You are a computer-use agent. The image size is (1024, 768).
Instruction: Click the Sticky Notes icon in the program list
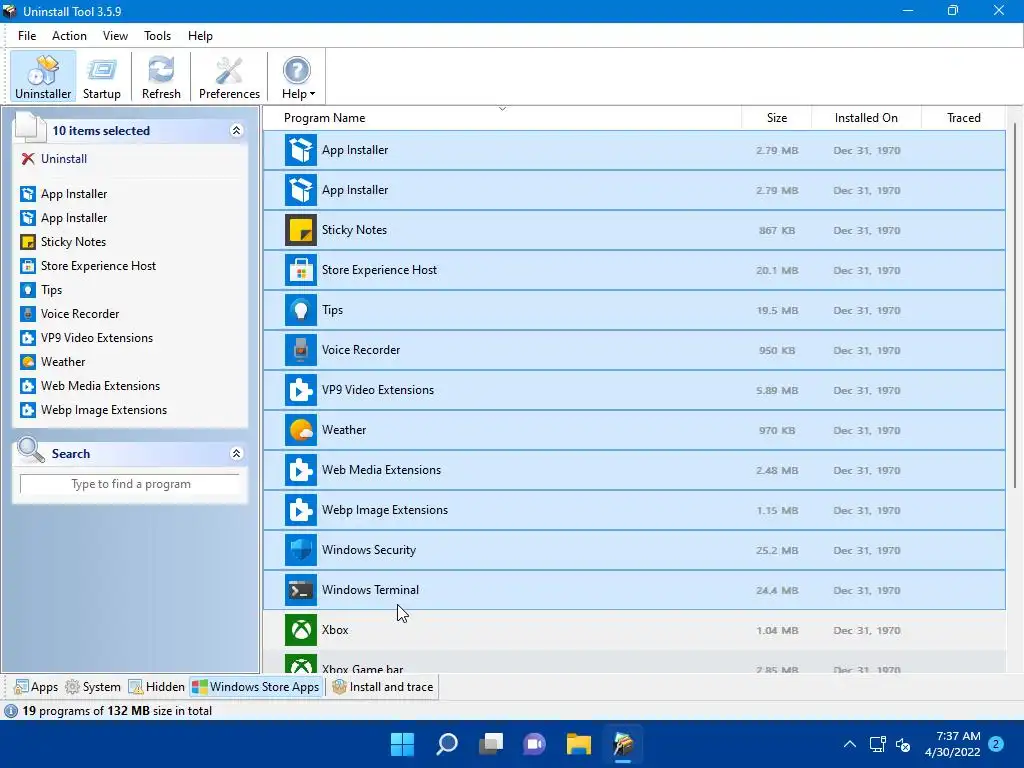coord(301,230)
